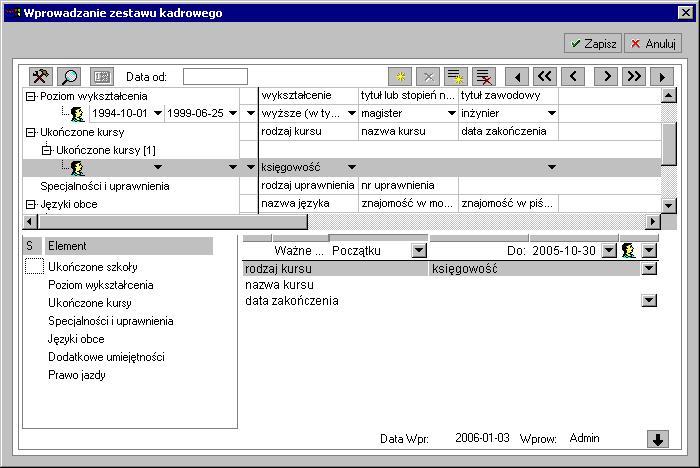
Task: Open the magister degree dropdown
Action: pyautogui.click(x=452, y=113)
